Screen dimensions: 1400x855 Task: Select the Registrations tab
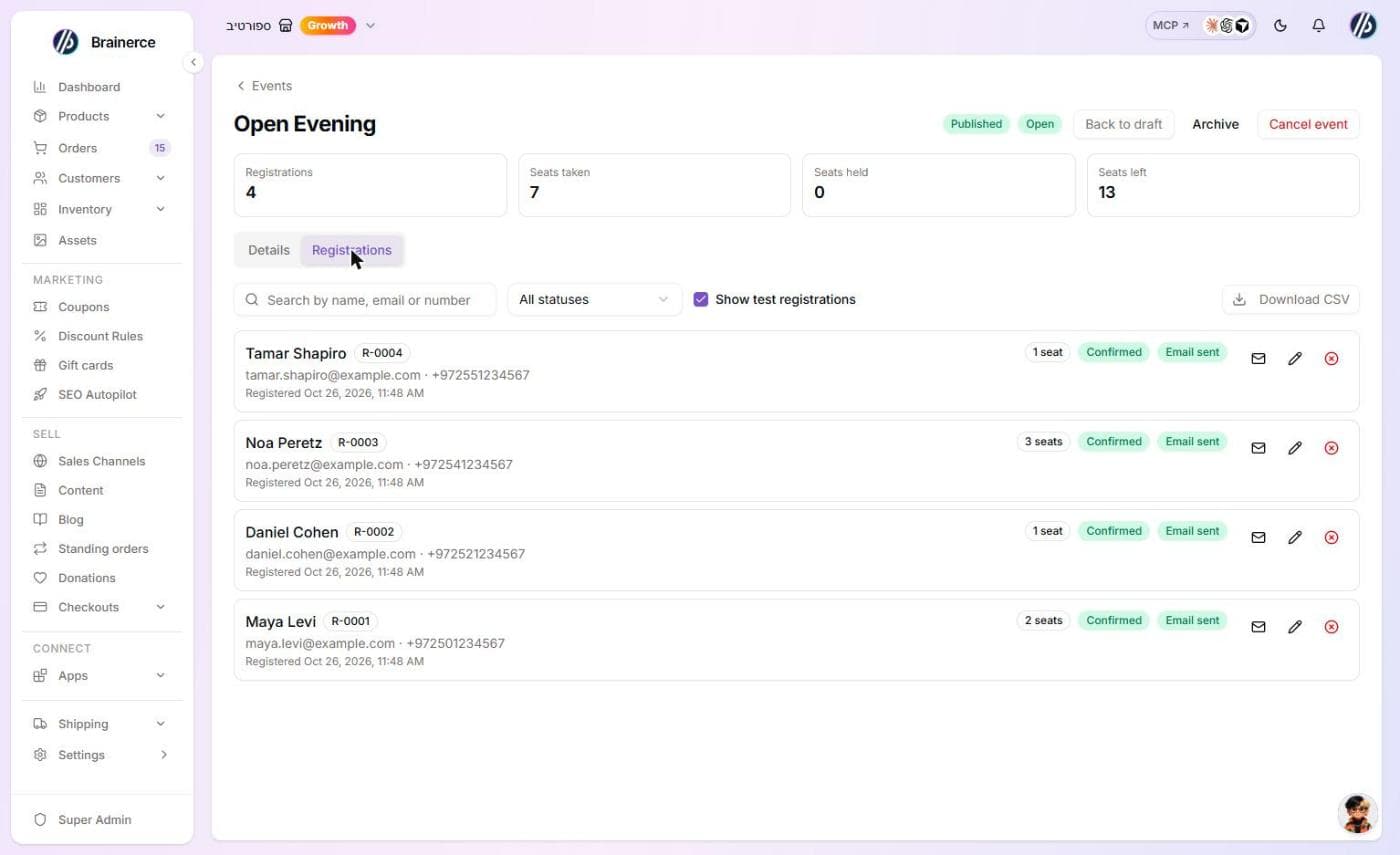click(352, 250)
